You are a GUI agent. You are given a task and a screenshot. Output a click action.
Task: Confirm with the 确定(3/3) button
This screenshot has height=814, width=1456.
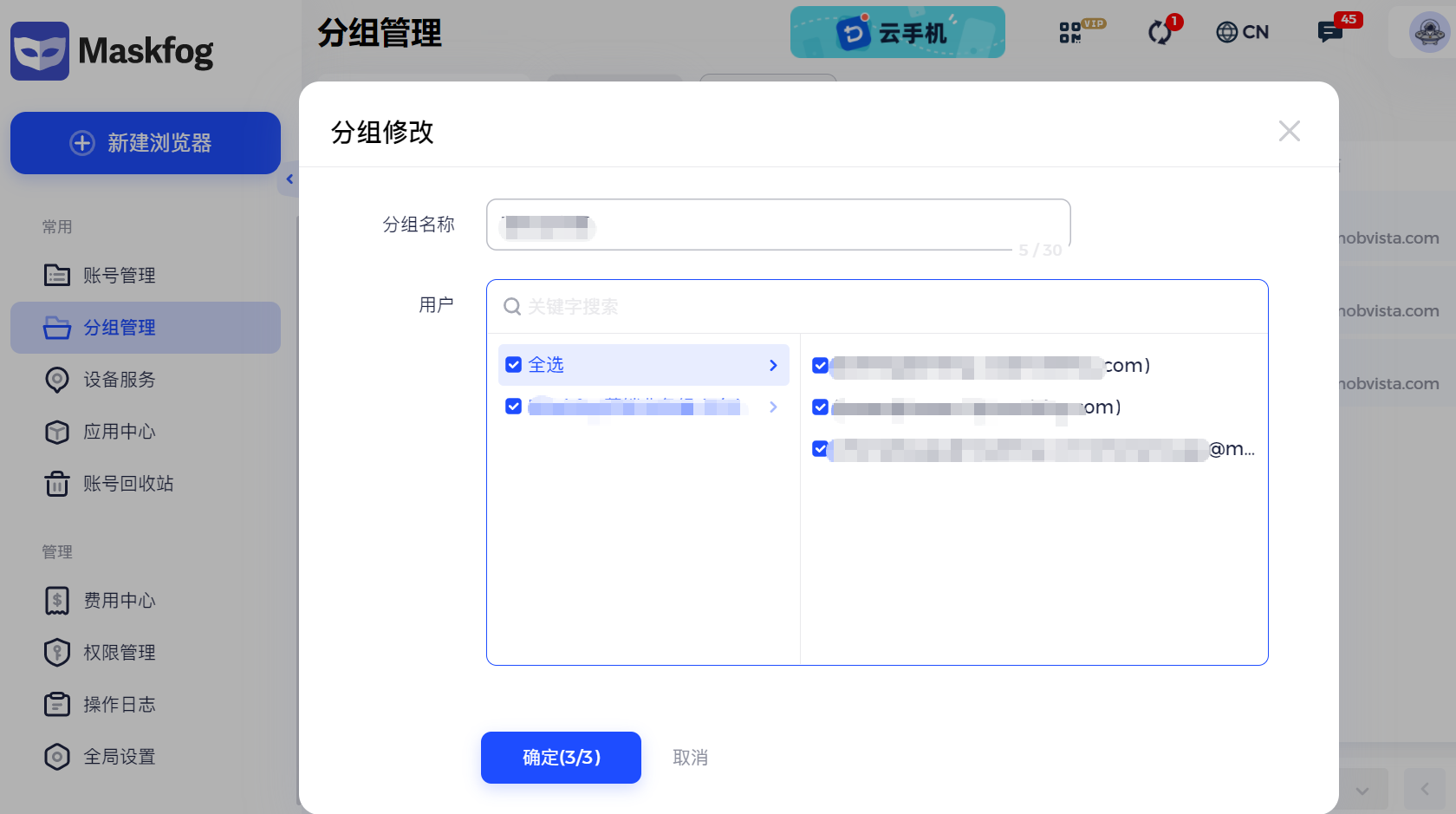pyautogui.click(x=561, y=758)
